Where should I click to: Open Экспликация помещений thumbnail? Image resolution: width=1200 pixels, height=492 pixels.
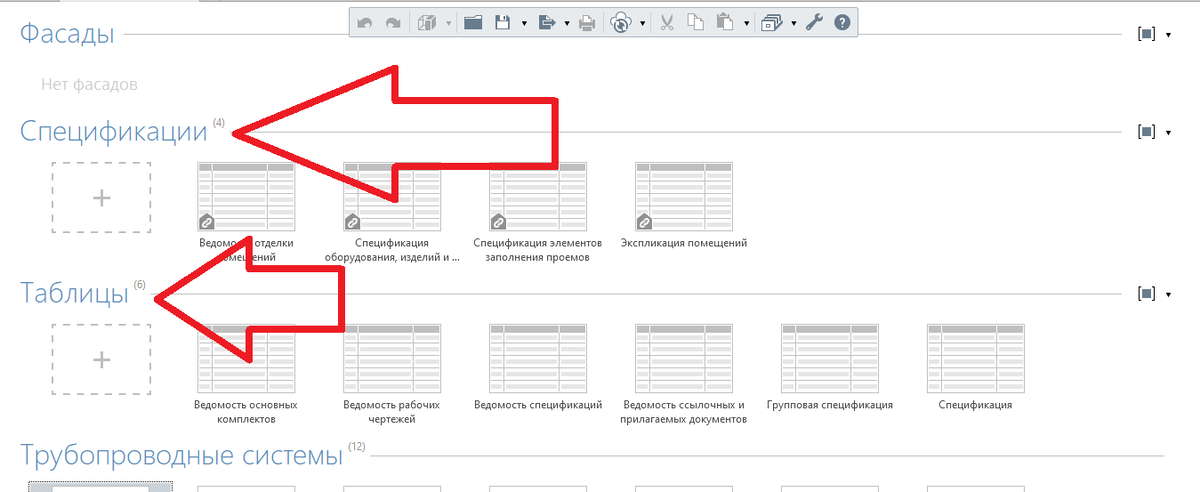685,197
